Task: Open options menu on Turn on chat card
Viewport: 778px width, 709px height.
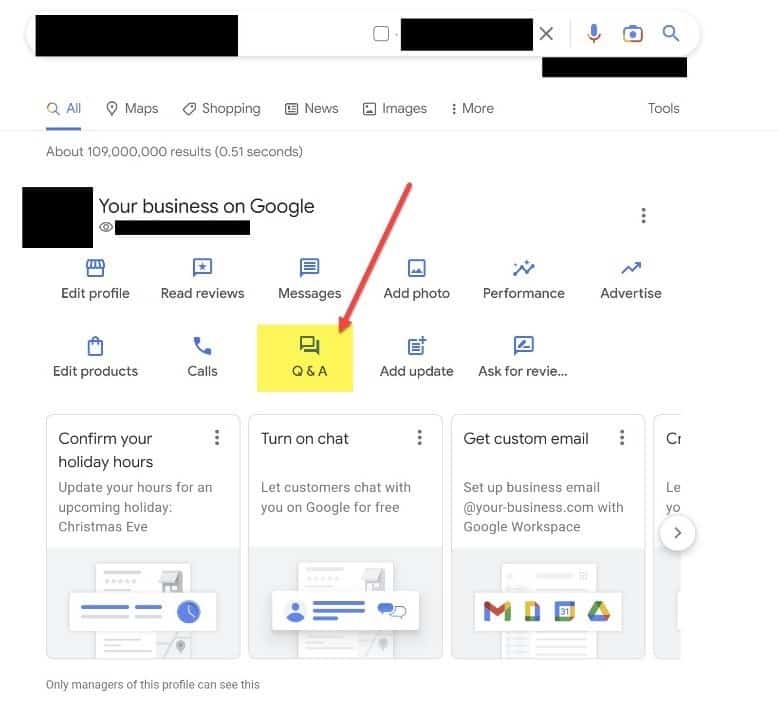Action: [420, 438]
